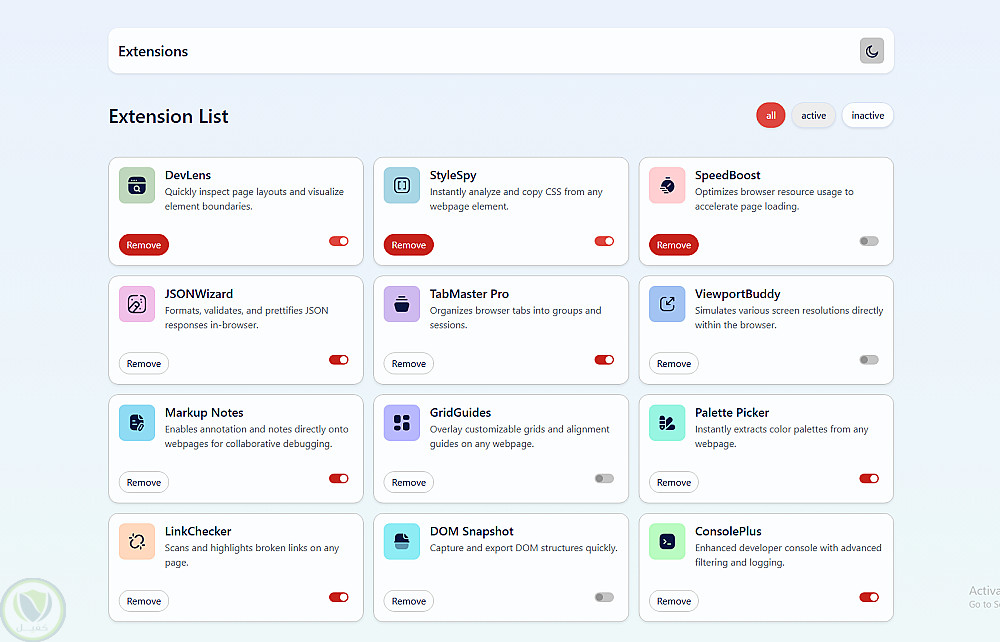
Task: Click the SpeedBoost extension icon
Action: click(x=667, y=185)
